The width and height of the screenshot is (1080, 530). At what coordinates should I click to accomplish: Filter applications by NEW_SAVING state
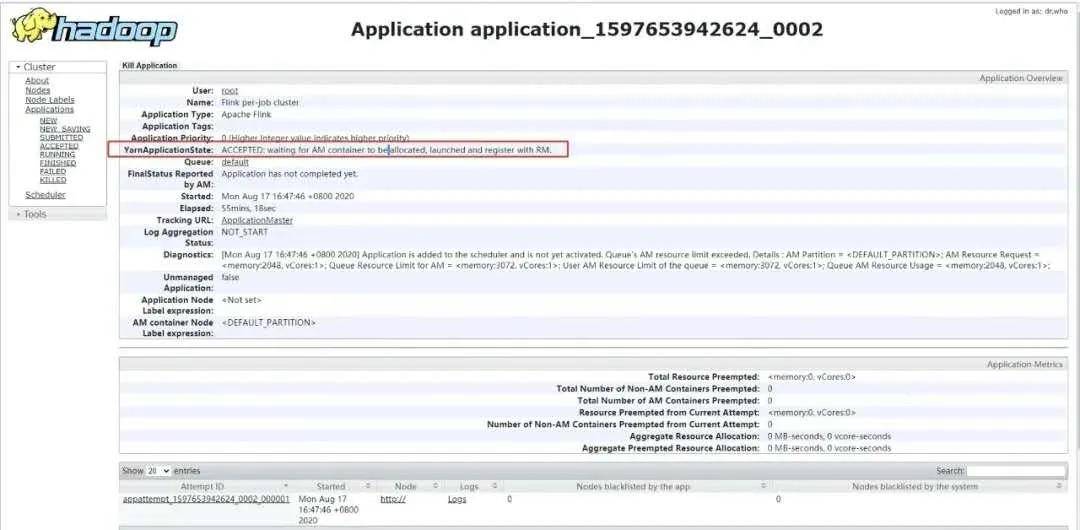click(x=65, y=129)
